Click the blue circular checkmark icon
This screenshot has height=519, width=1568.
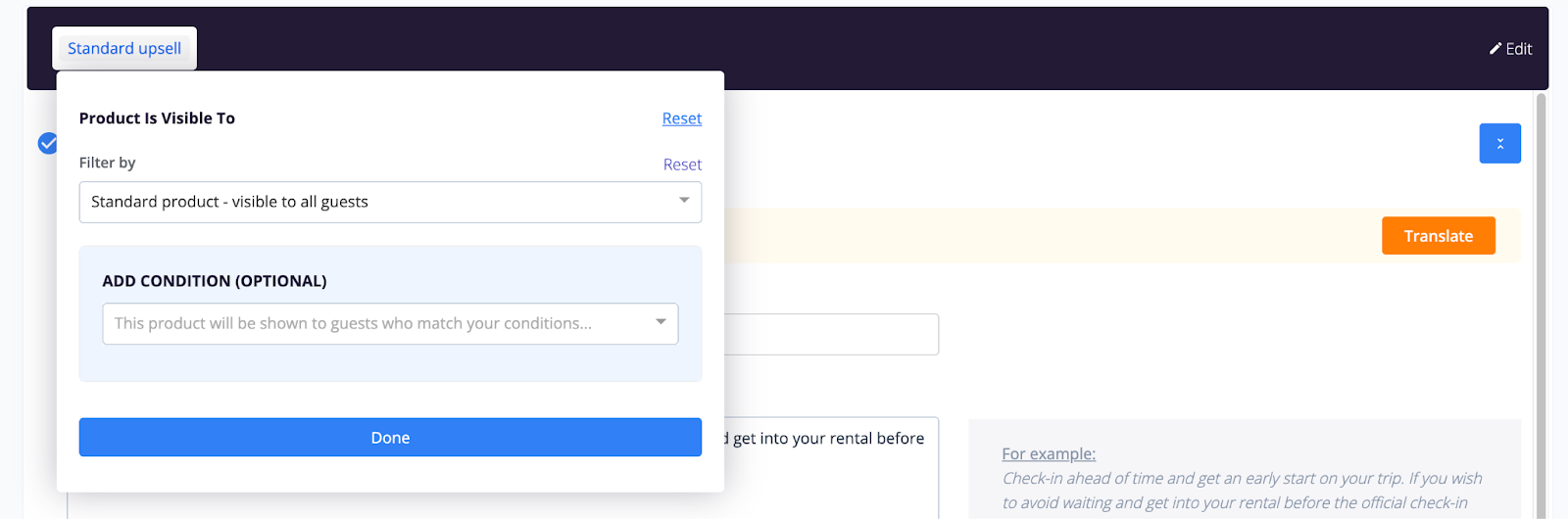pos(47,143)
